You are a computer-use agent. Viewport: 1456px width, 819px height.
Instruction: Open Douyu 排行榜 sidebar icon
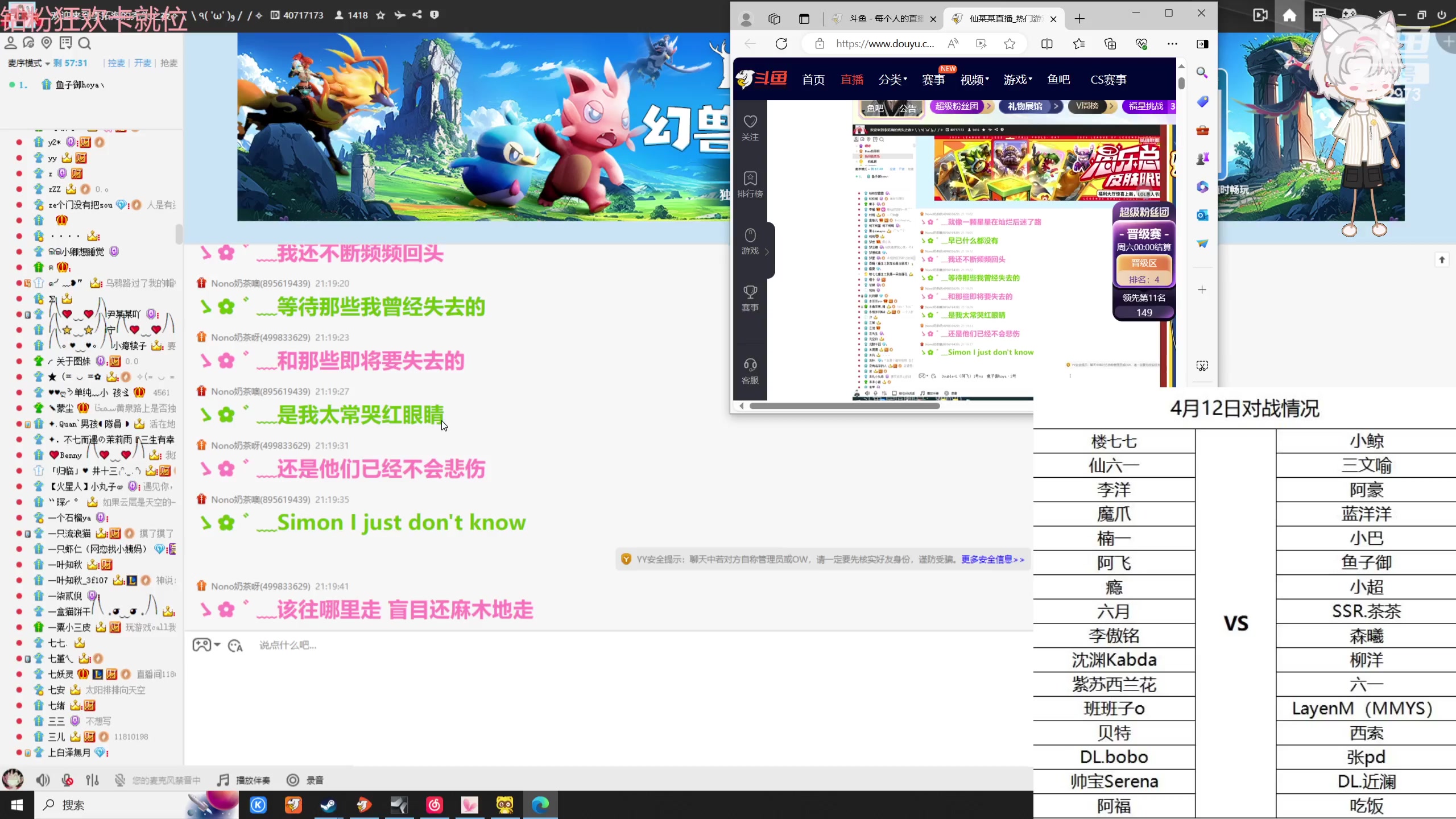coord(750,179)
